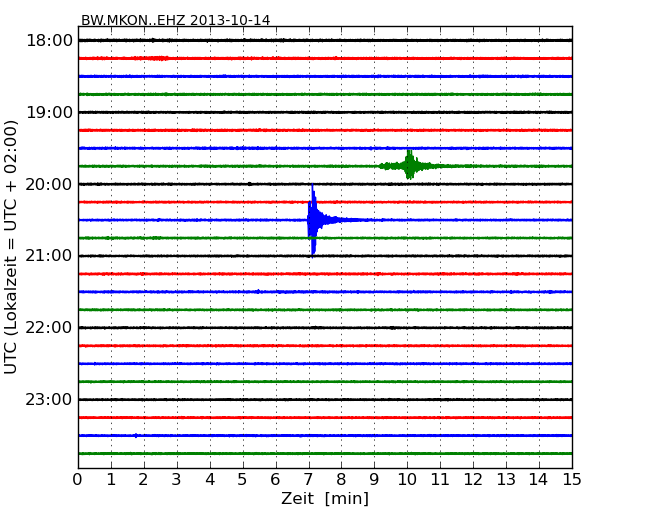
Task: Click the x-axis label Zeit [min]
Action: click(x=325, y=498)
